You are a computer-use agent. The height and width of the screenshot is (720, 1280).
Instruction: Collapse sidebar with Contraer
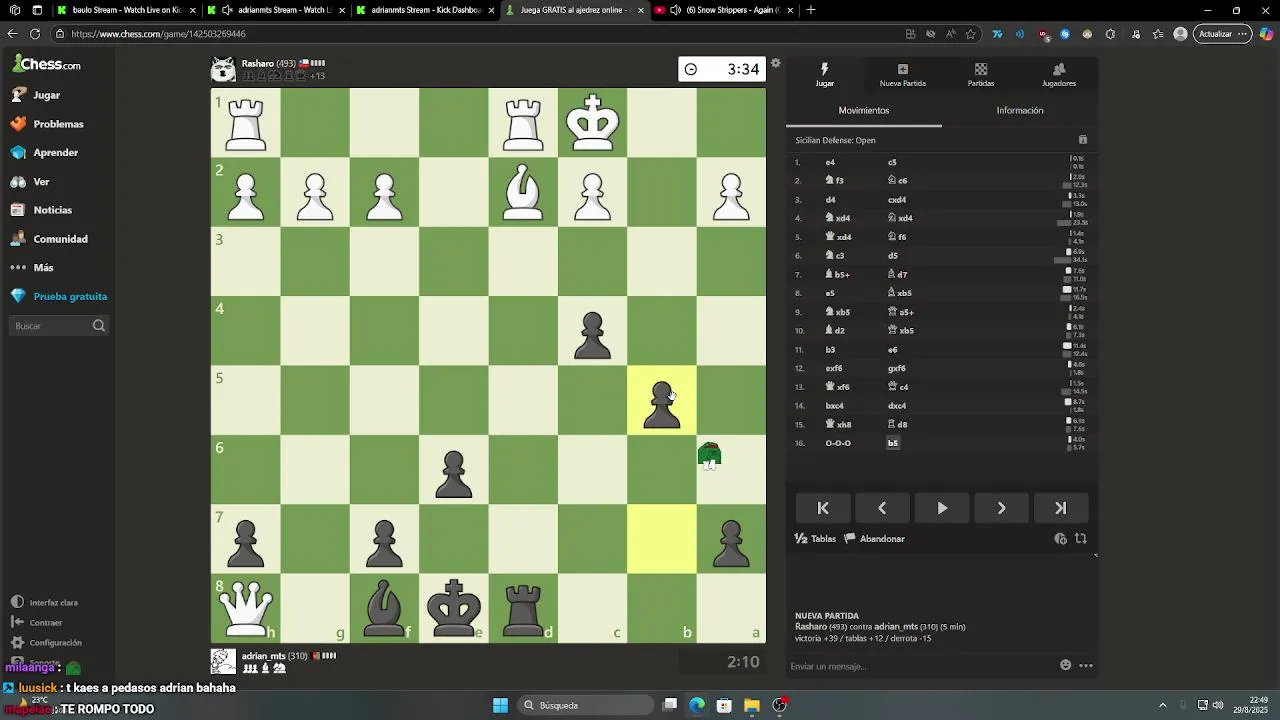click(x=45, y=623)
